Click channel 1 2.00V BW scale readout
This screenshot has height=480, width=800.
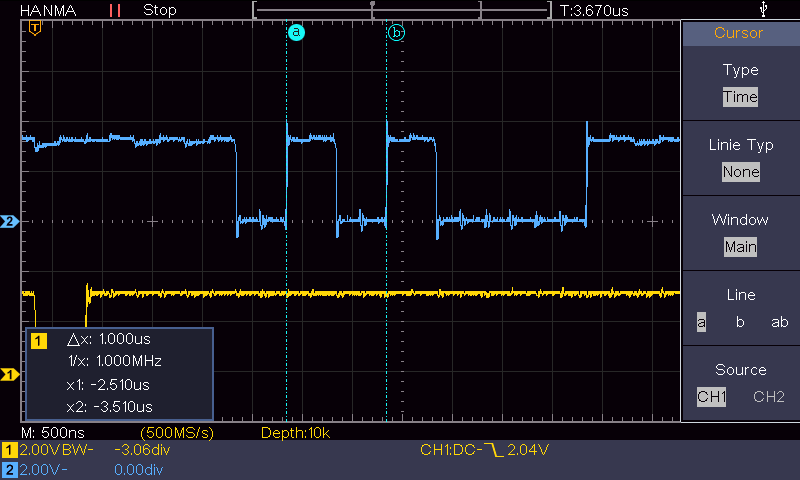[57, 450]
